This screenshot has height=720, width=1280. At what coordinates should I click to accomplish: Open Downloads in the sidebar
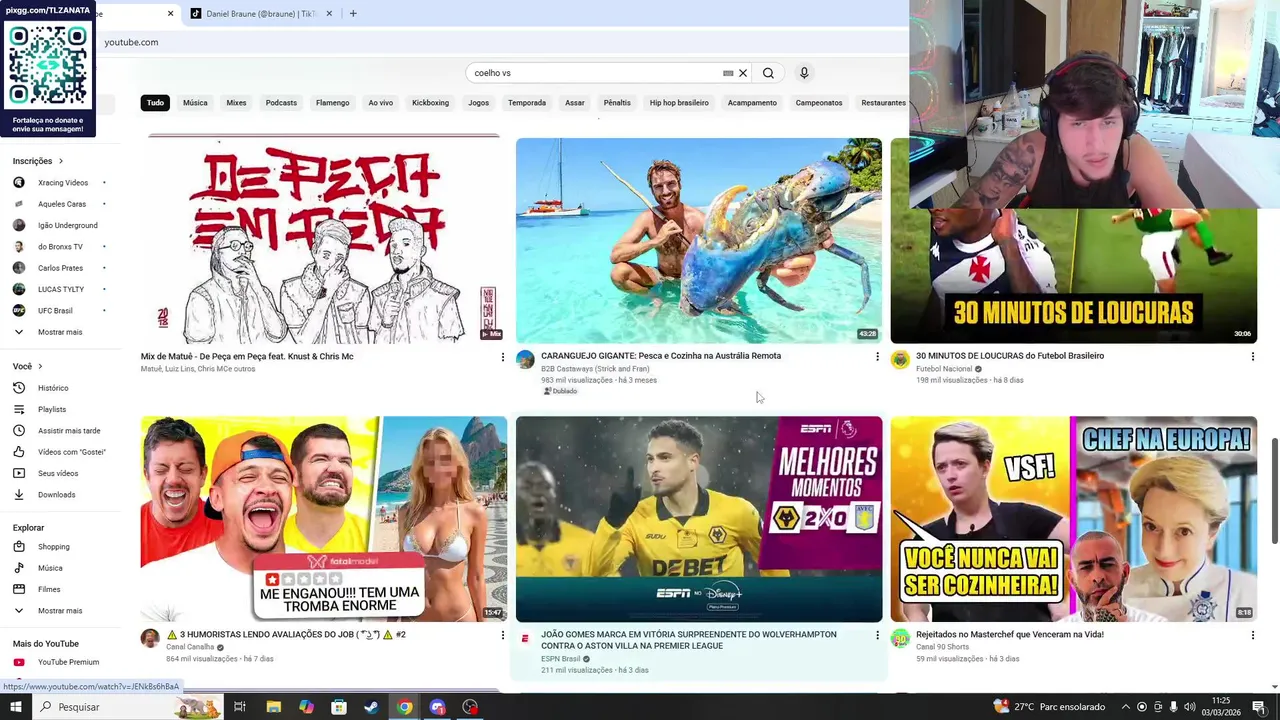pyautogui.click(x=56, y=495)
